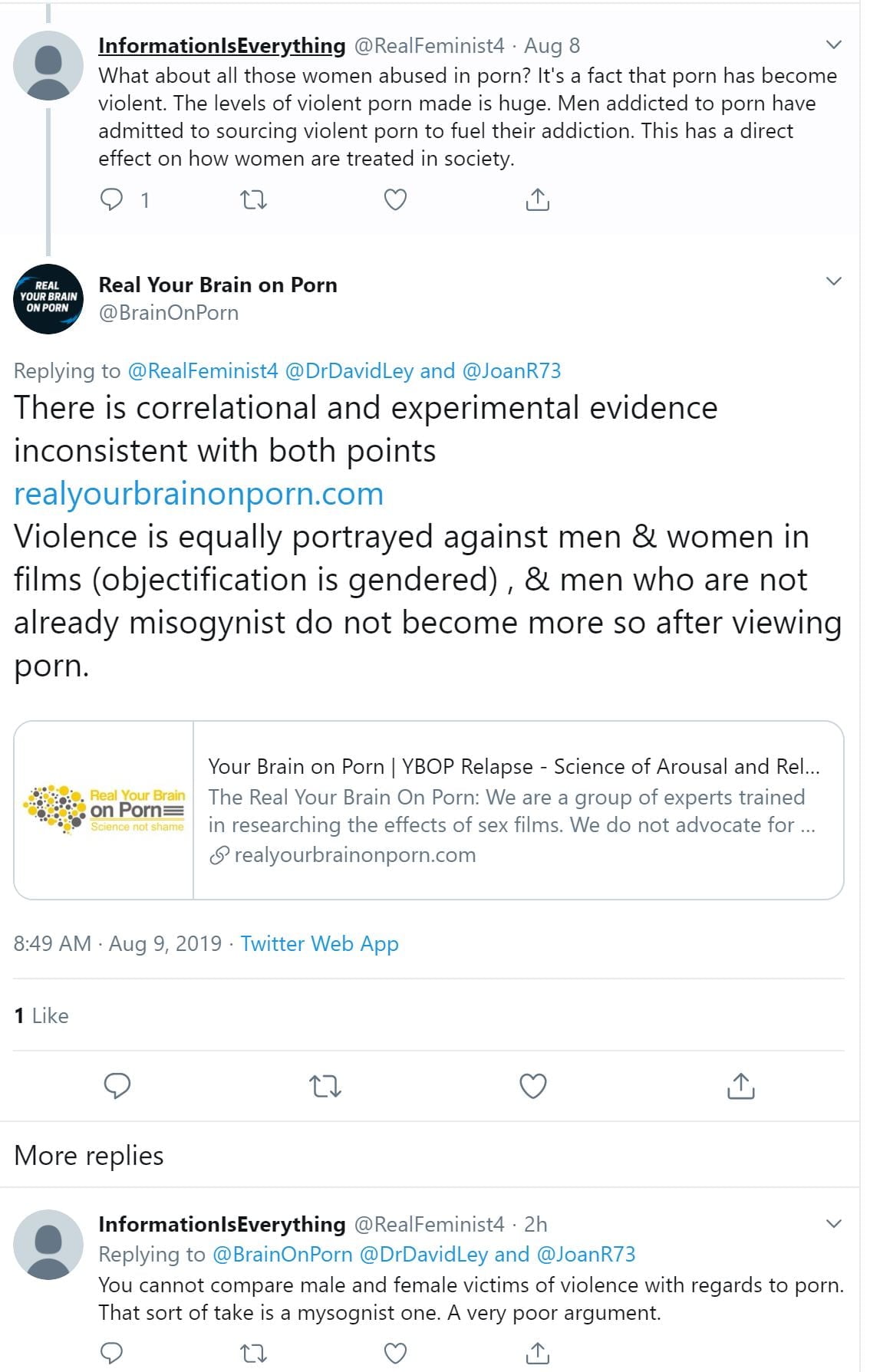Reply to the 2h-old mysognist argument tweet
This screenshot has height=1372, width=870.
112,1354
